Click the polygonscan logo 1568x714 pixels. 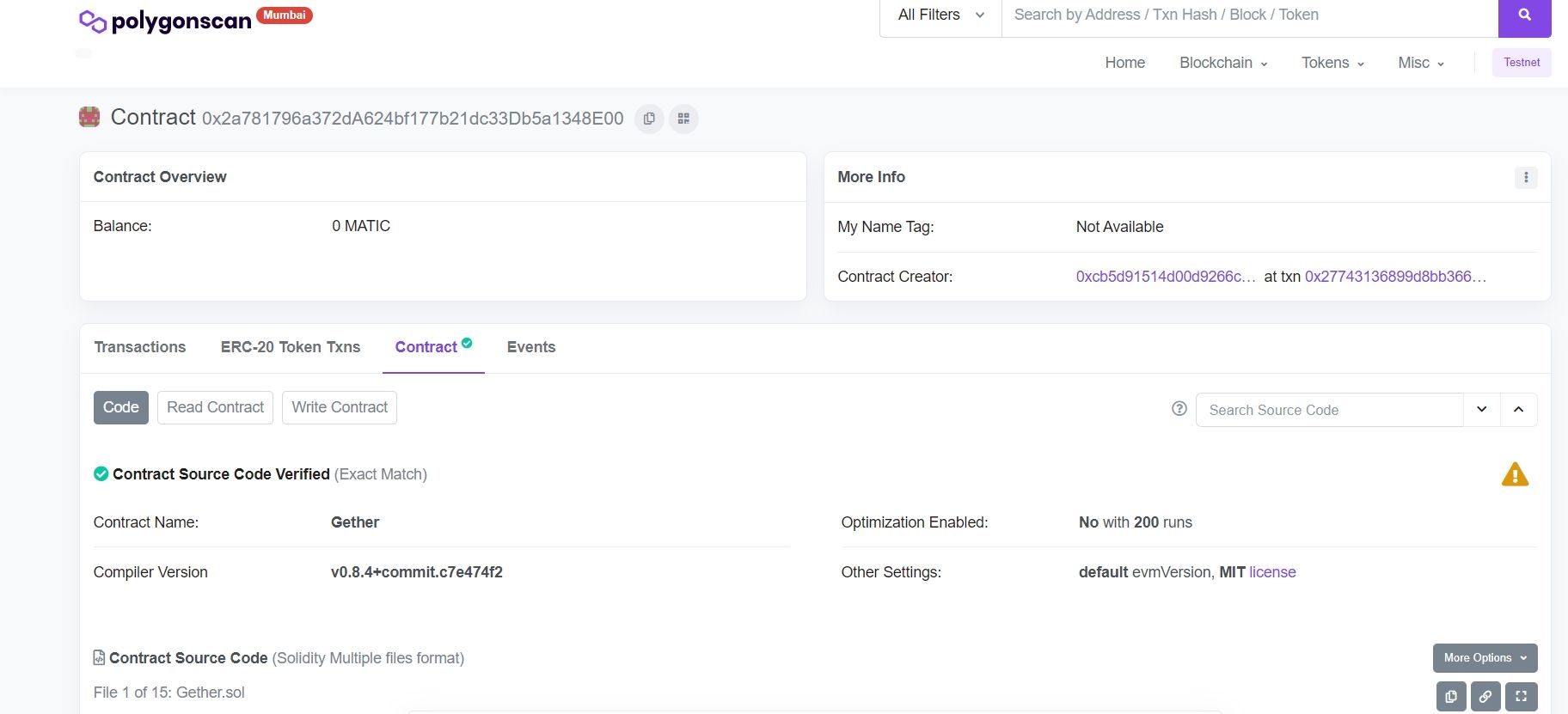click(165, 21)
